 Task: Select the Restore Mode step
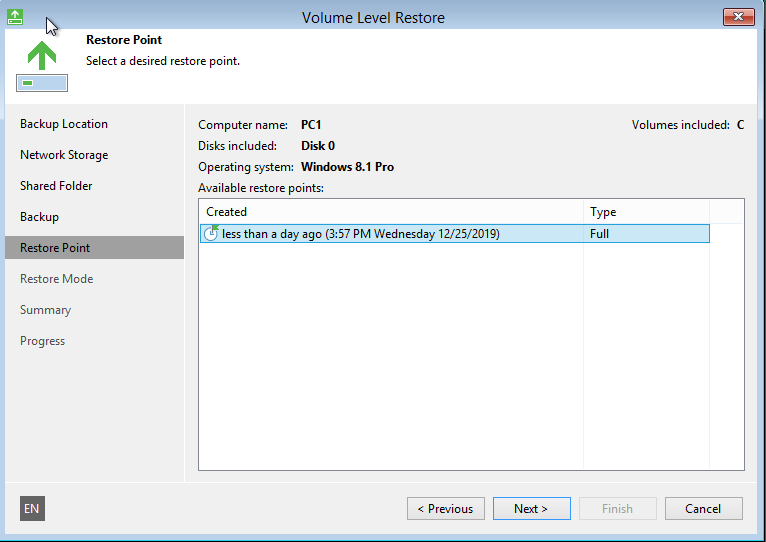pos(57,279)
